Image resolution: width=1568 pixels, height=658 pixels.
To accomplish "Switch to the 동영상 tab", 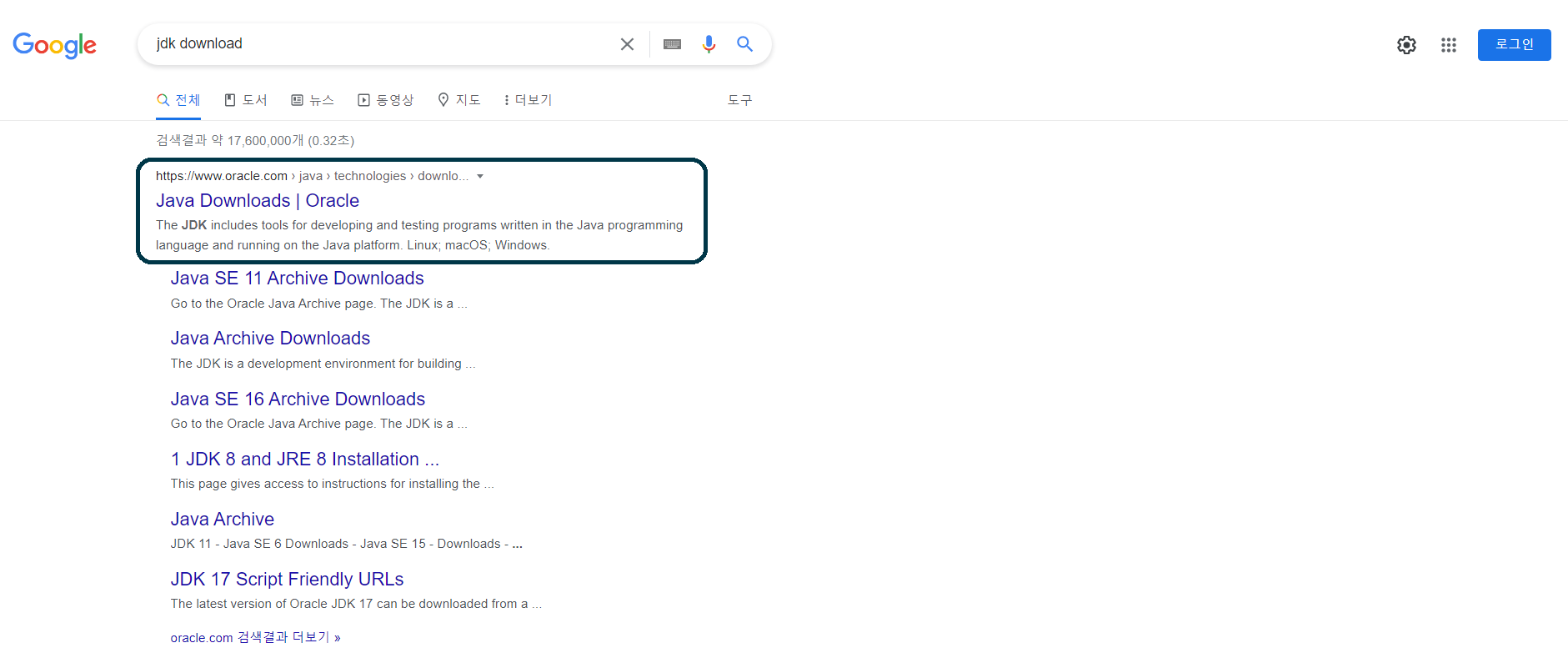I will point(386,100).
